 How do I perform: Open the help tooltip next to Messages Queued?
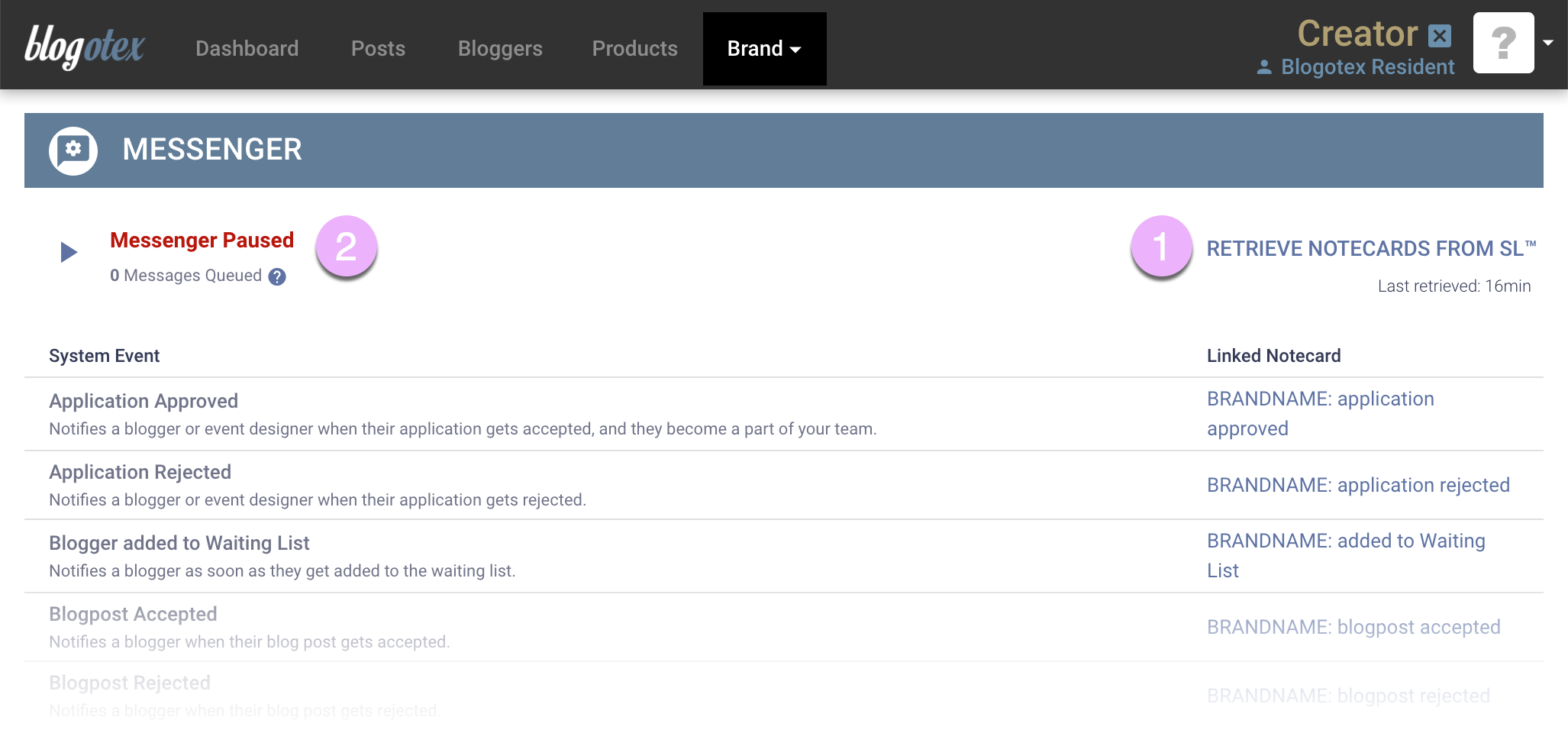pyautogui.click(x=278, y=276)
